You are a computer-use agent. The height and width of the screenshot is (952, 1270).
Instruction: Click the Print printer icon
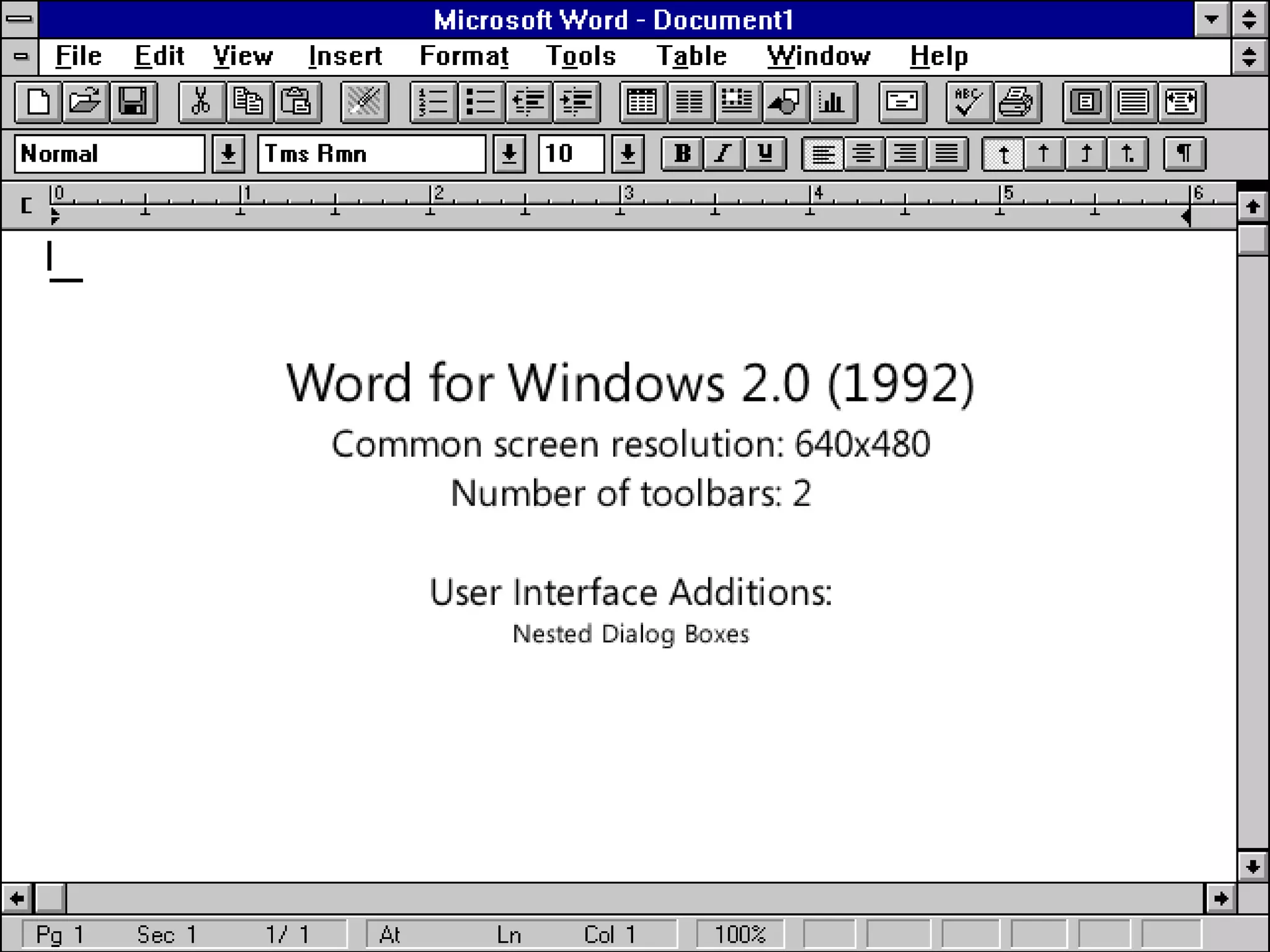[x=1016, y=102]
